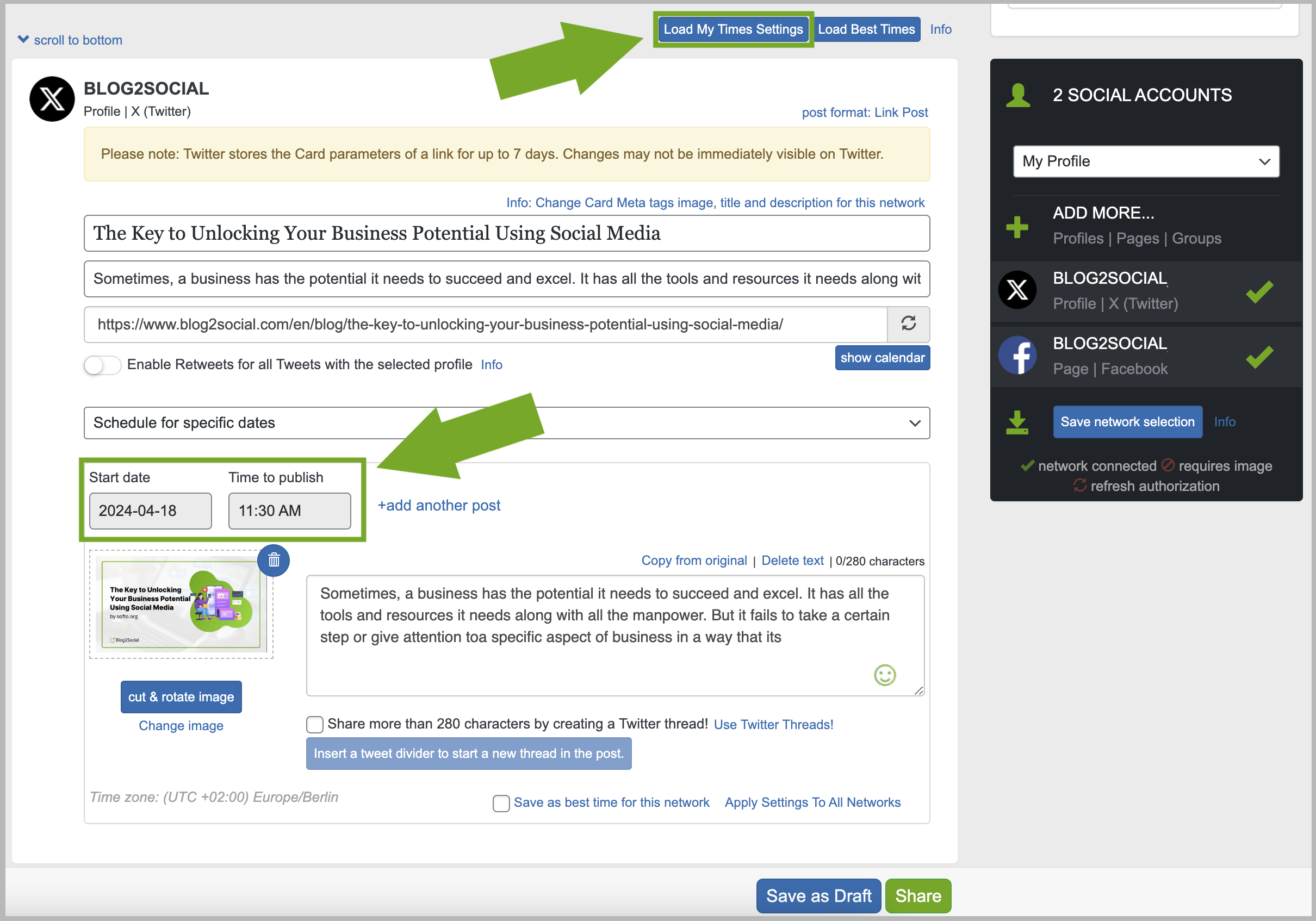Click Delete text link
The image size is (1316, 921).
[x=792, y=561]
